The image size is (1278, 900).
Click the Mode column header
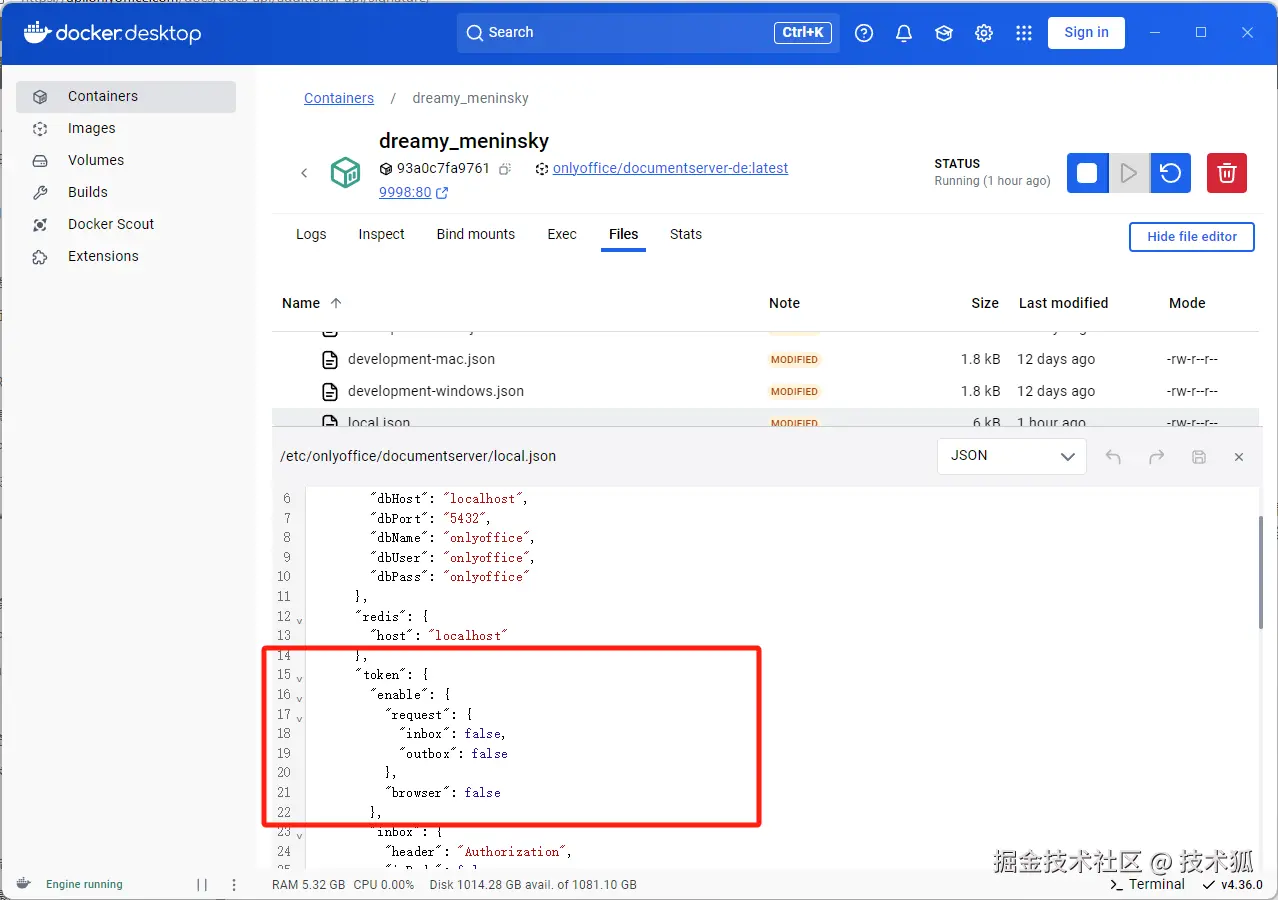coord(1187,303)
